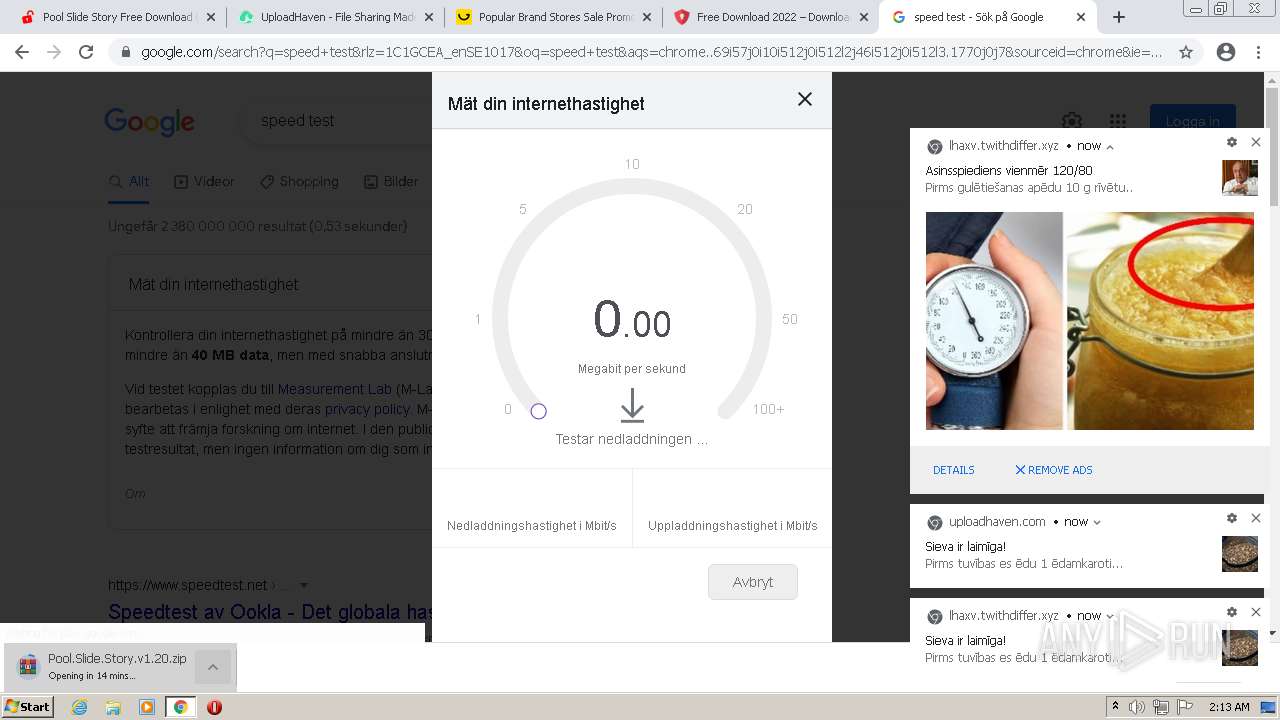Dismiss uploadhaven.com notification
Screen dimensions: 1280x720
point(1256,518)
